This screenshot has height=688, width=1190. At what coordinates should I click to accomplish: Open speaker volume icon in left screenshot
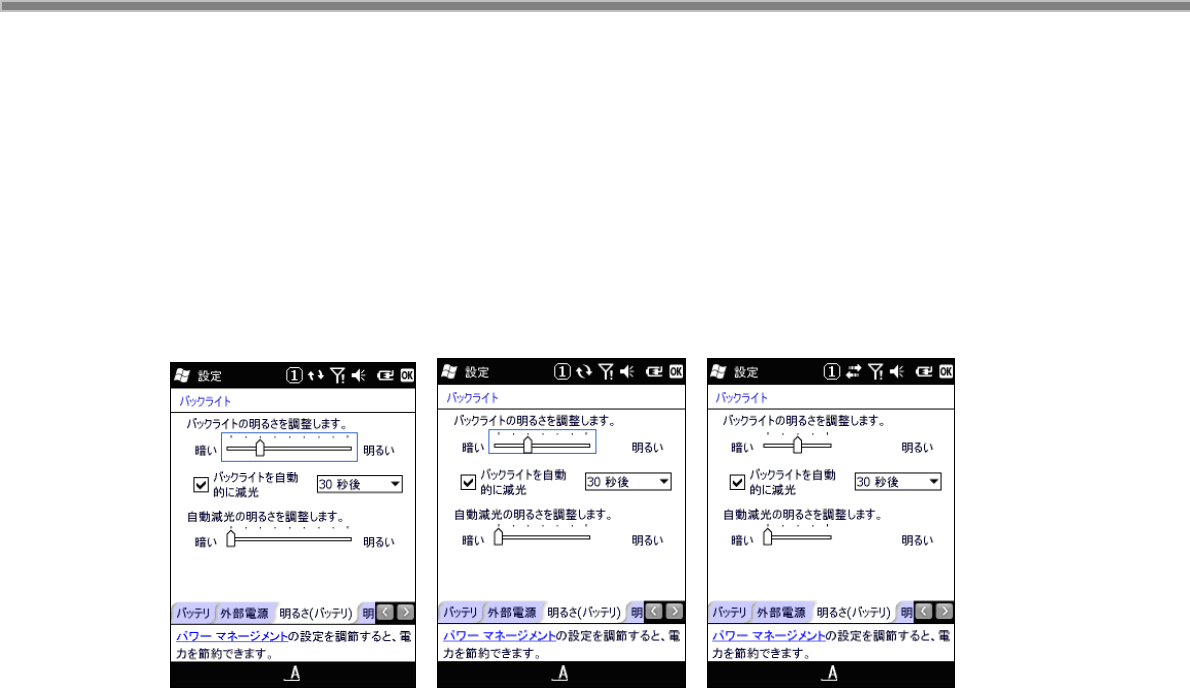360,375
